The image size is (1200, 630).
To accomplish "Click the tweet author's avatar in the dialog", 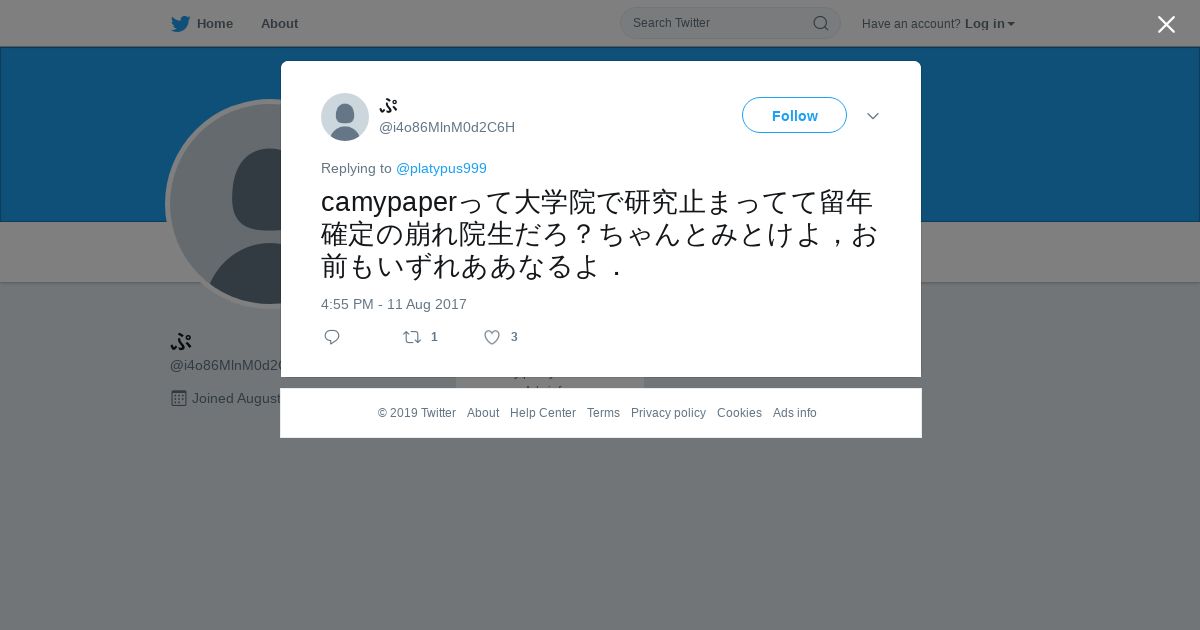I will tap(345, 117).
